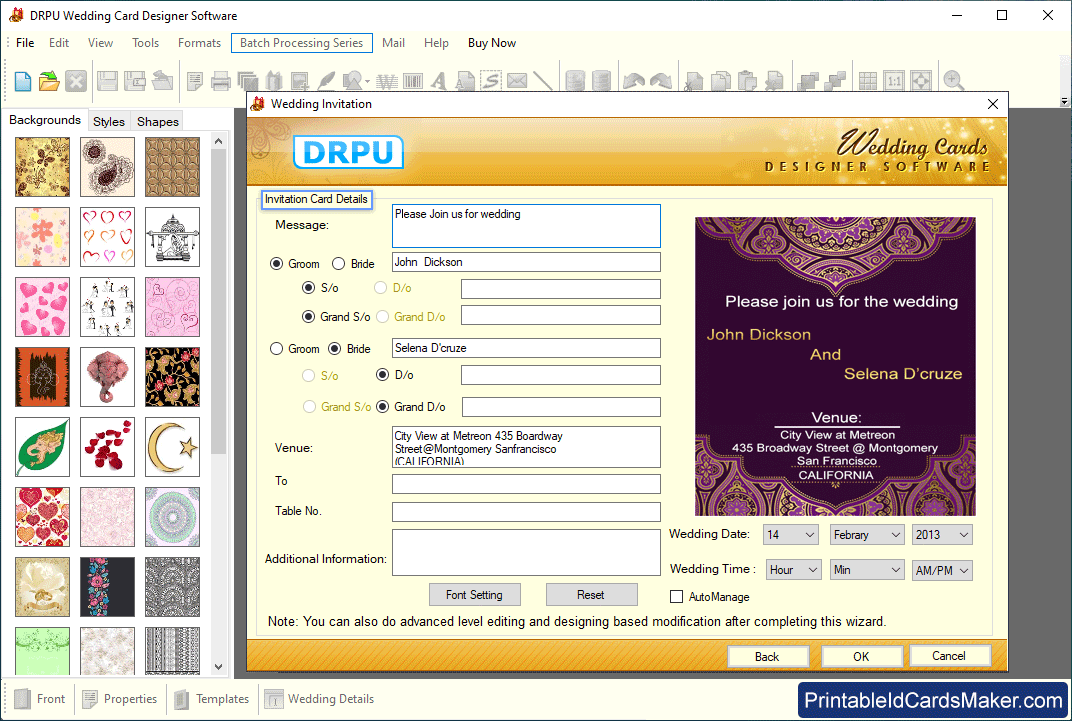This screenshot has width=1072, height=721.
Task: Click the cut scissors toolbar icon
Action: click(x=694, y=81)
